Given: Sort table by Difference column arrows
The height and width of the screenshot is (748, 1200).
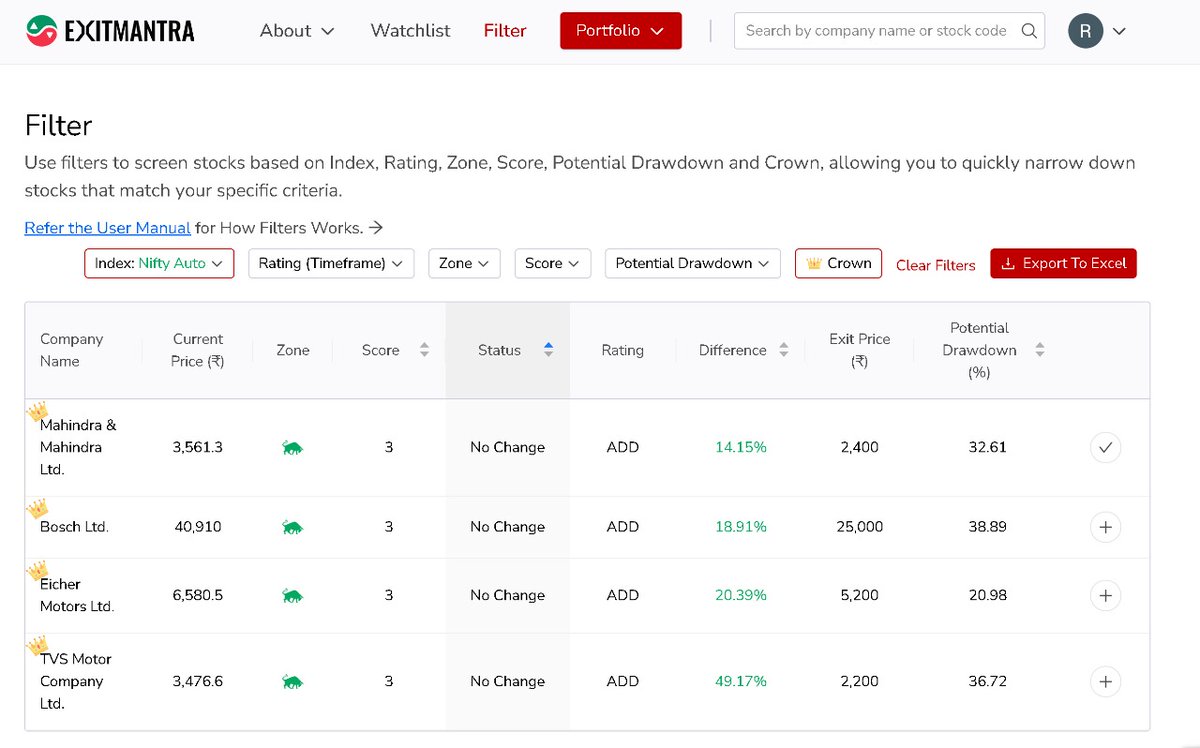Looking at the screenshot, I should (x=783, y=350).
